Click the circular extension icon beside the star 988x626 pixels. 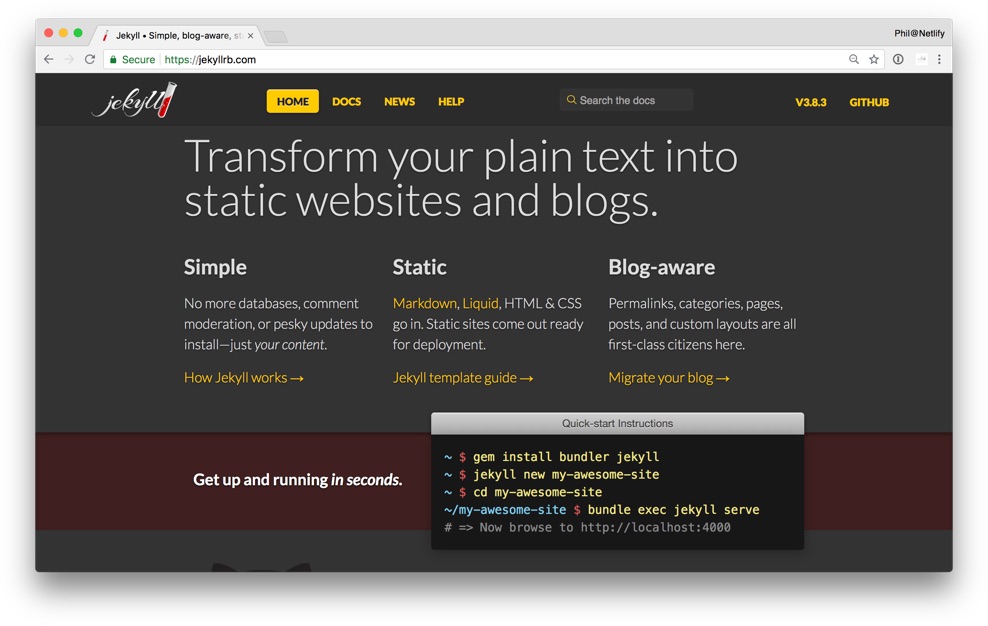898,60
